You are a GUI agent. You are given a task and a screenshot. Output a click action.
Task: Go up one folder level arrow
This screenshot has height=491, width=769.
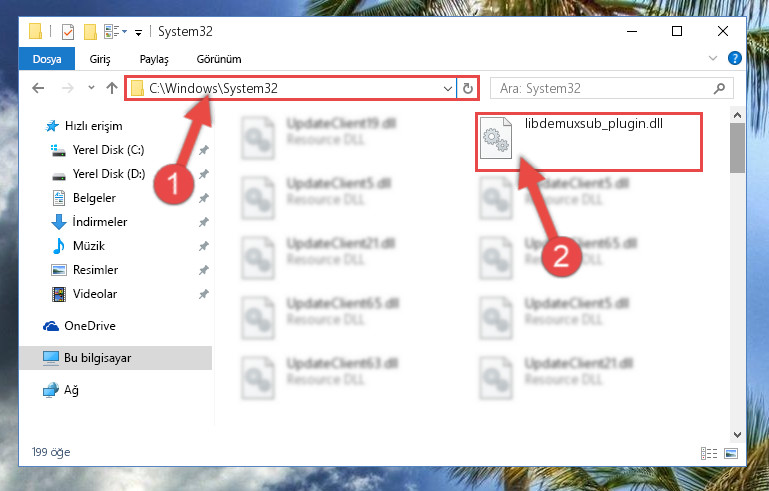112,88
